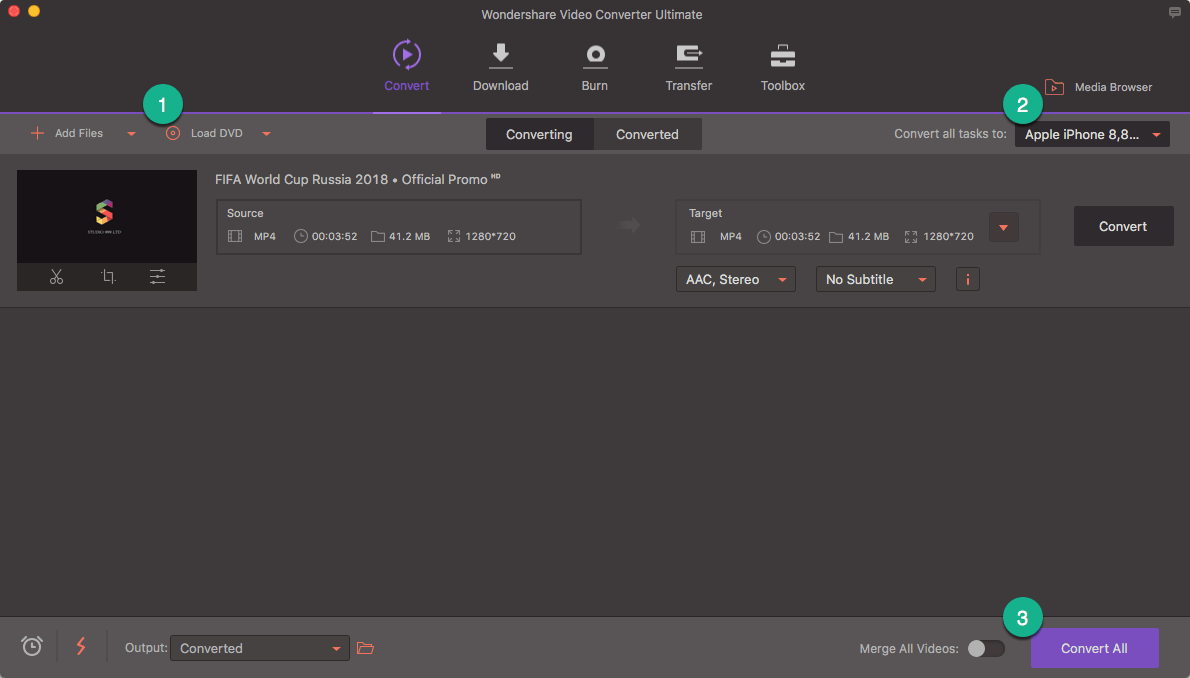
Task: Click the red info icon
Action: 968,279
